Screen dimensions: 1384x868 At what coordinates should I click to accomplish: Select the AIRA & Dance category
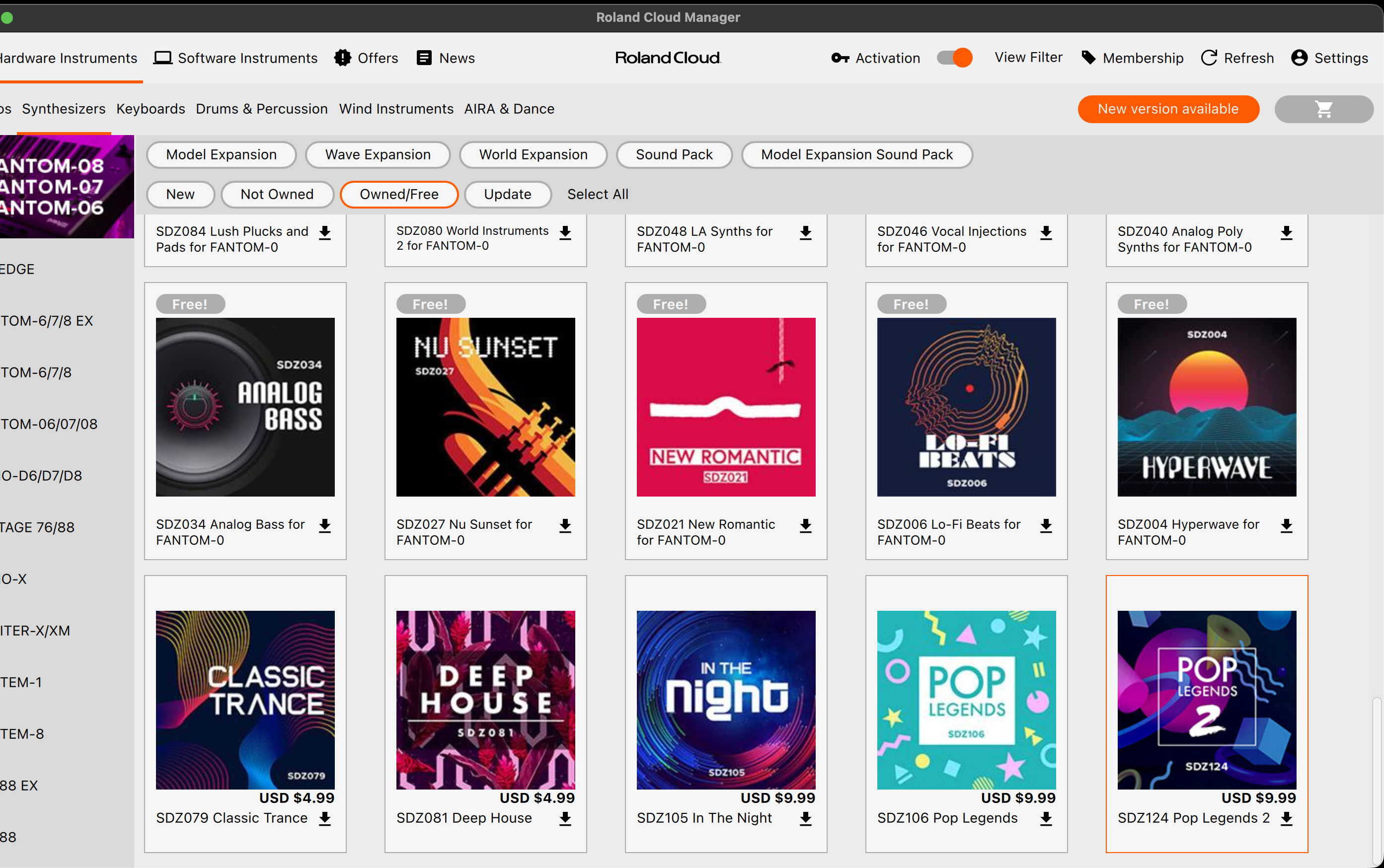click(509, 108)
